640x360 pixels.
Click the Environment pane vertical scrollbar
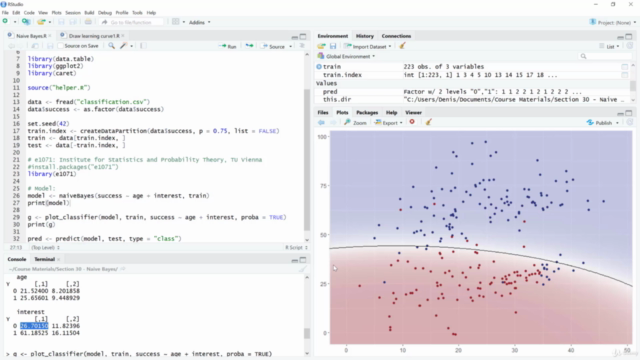pyautogui.click(x=633, y=83)
